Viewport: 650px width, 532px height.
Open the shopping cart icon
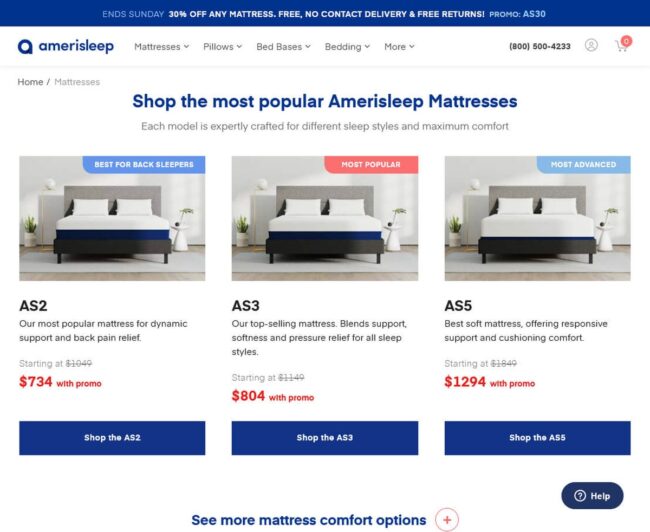tap(623, 44)
